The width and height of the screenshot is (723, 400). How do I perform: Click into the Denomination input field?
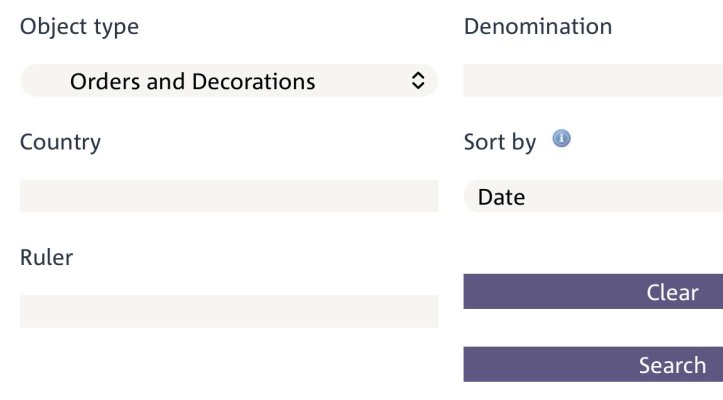point(593,81)
